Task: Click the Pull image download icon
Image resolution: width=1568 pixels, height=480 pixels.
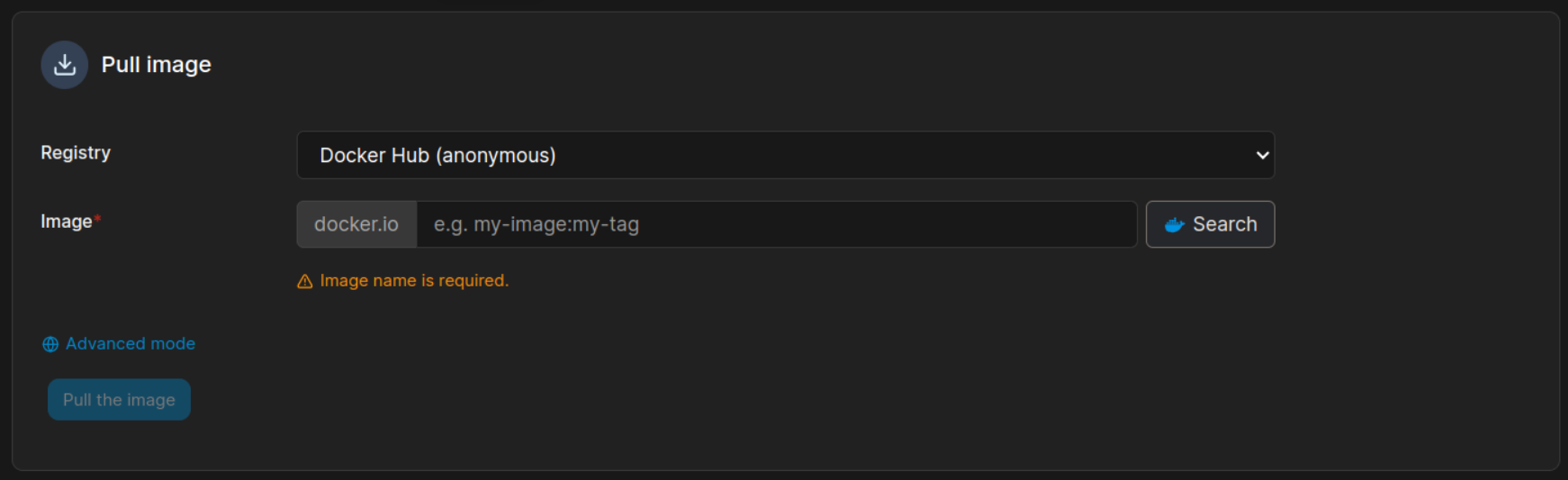Action: click(65, 65)
